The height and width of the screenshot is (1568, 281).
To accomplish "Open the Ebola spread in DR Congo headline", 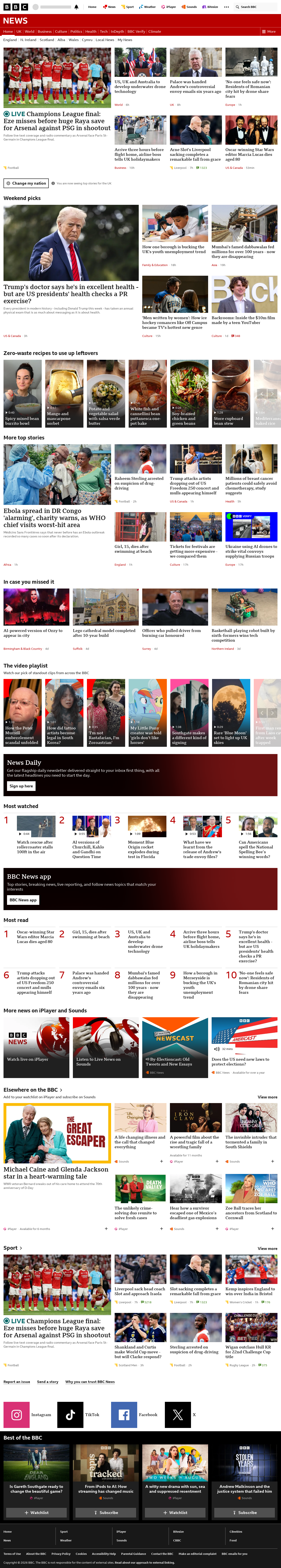I will click(55, 518).
